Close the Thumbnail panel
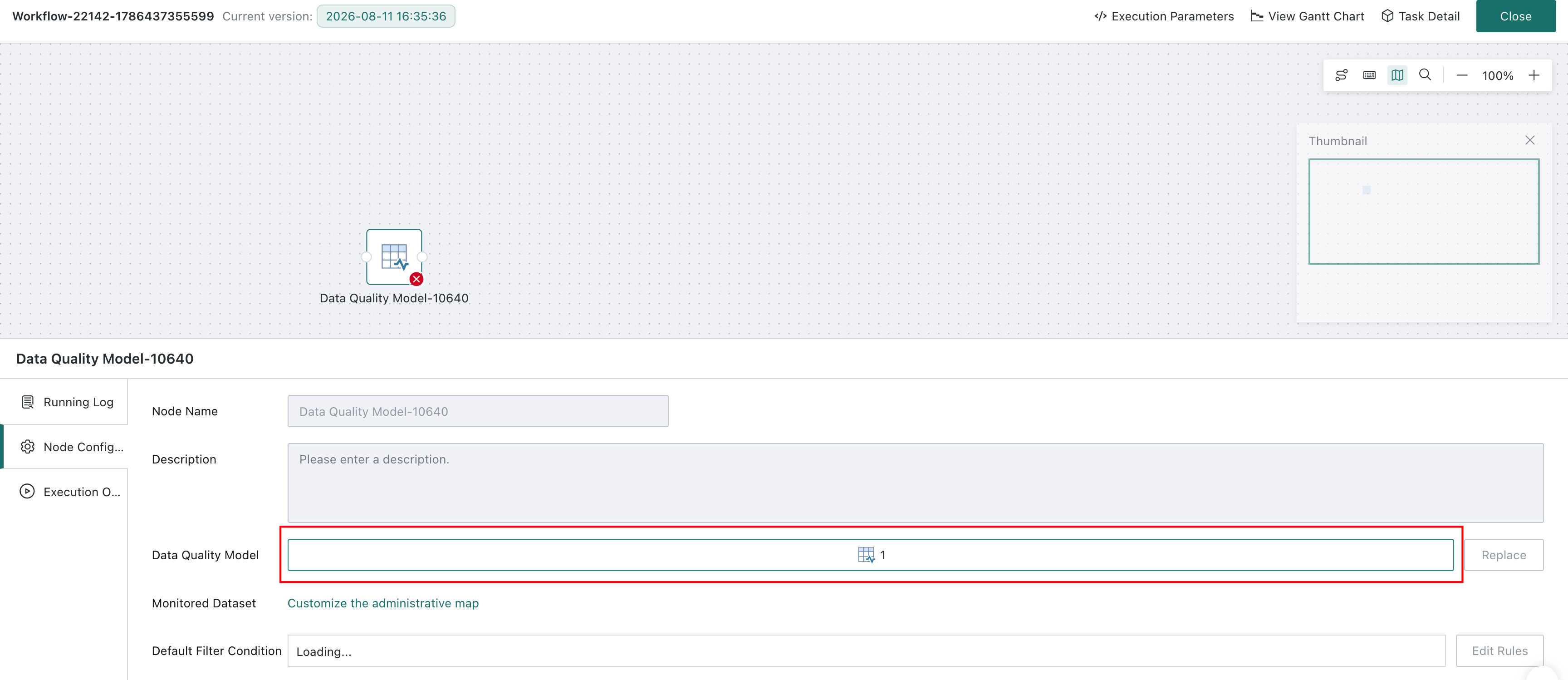 [x=1529, y=141]
